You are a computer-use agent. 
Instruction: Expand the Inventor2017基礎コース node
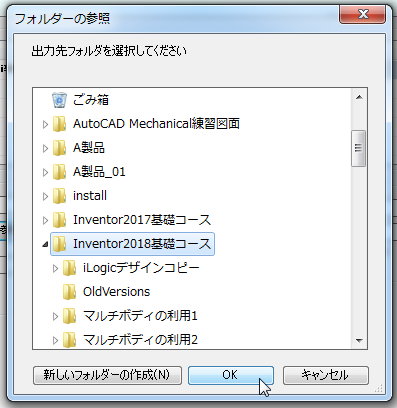coord(45,220)
